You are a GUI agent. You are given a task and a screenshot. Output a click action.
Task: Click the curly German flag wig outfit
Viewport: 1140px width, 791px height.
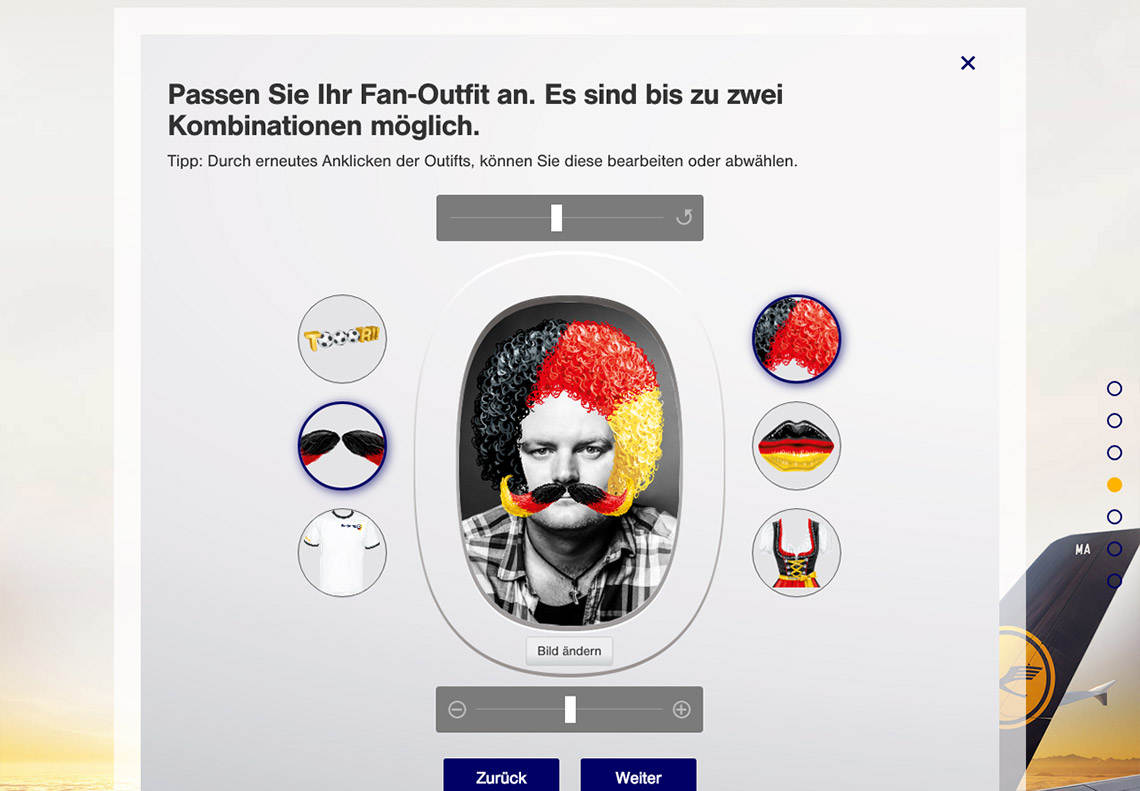tap(796, 339)
